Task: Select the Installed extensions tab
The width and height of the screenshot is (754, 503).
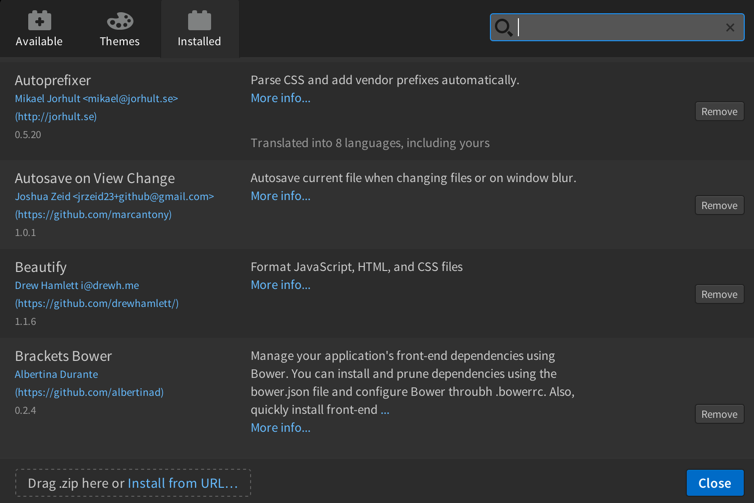Action: (x=199, y=29)
